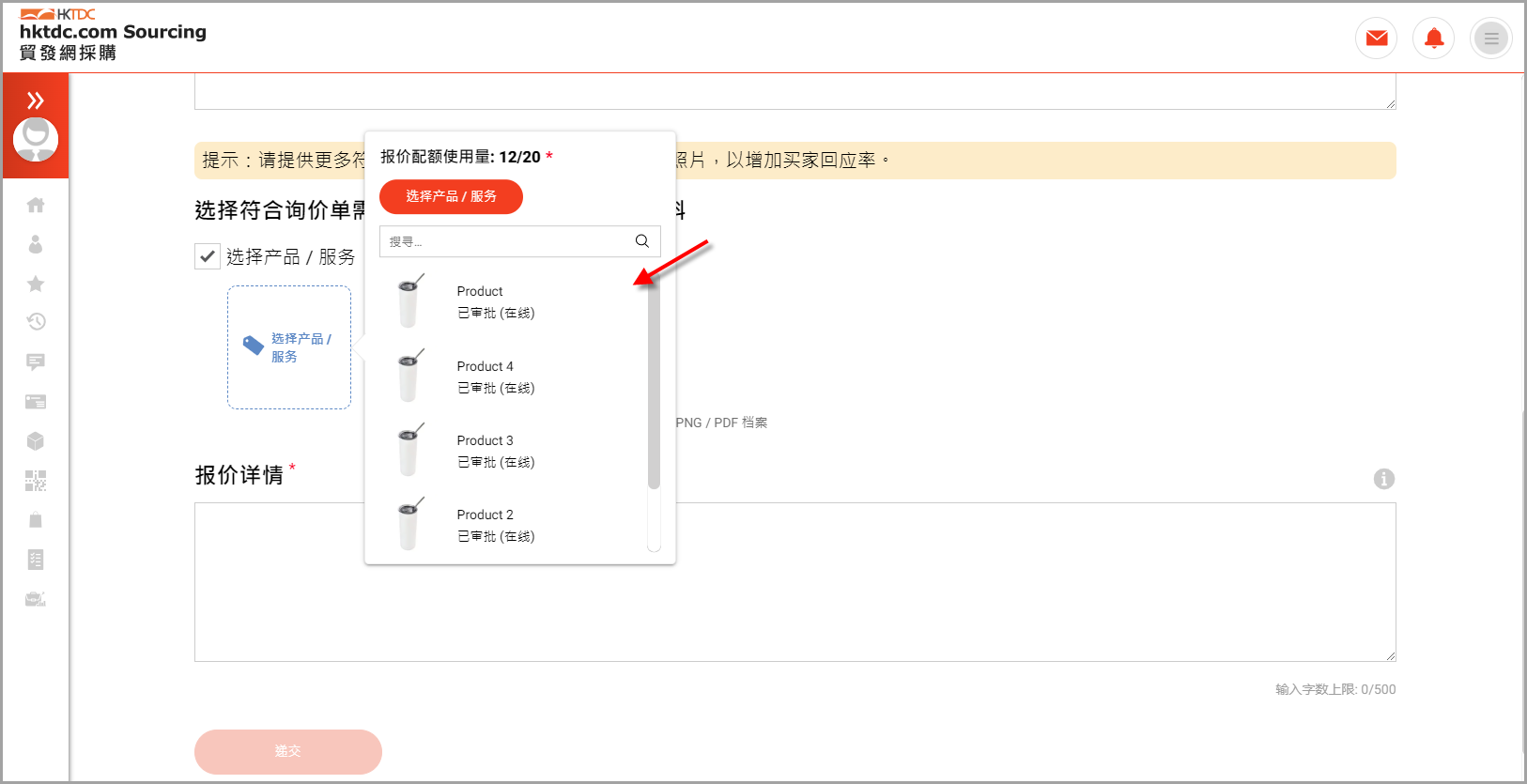Click the product list popup scrollbar
This screenshot has width=1527, height=784.
point(654,380)
